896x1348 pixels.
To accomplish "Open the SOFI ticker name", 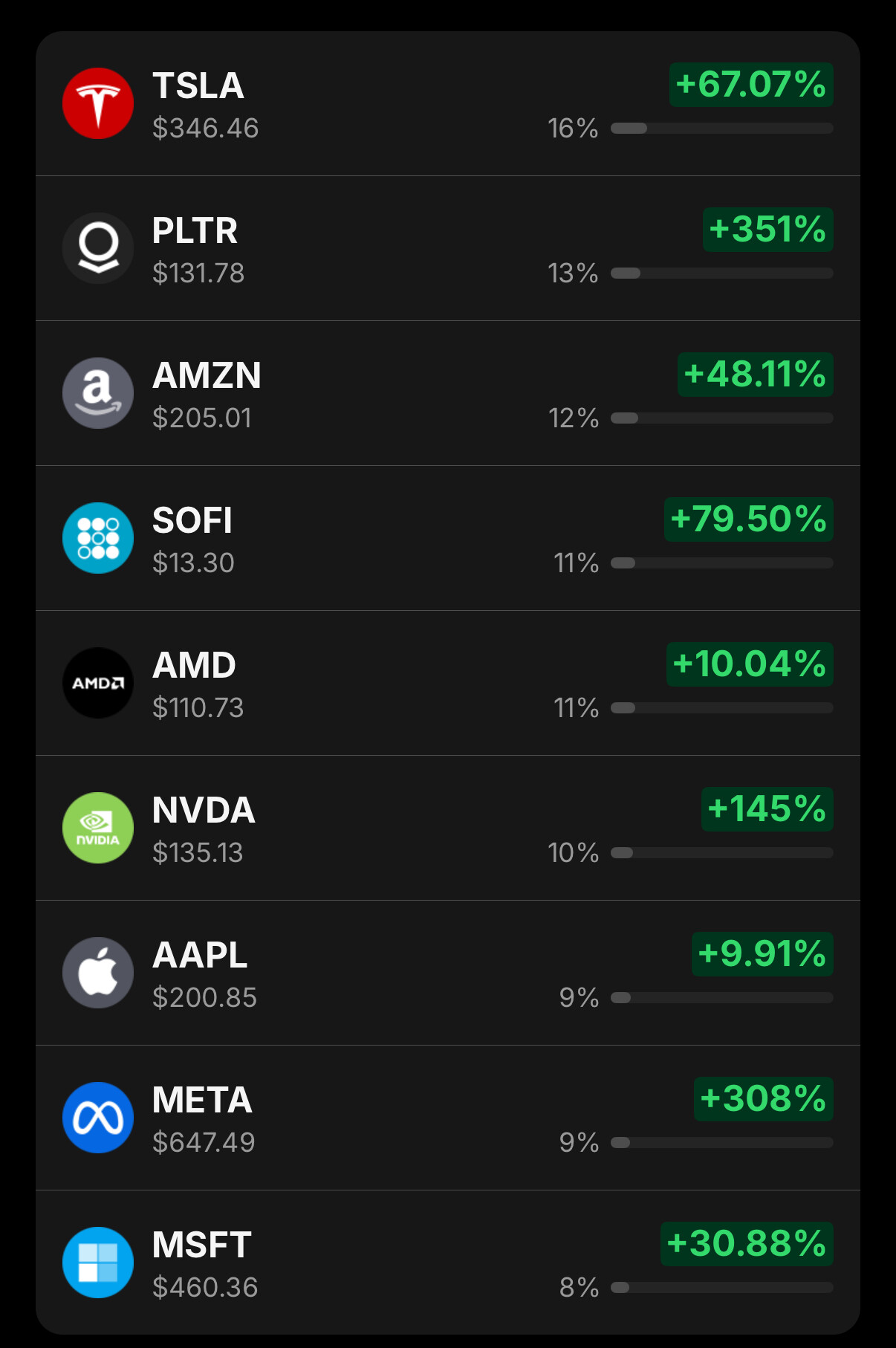I will point(192,520).
